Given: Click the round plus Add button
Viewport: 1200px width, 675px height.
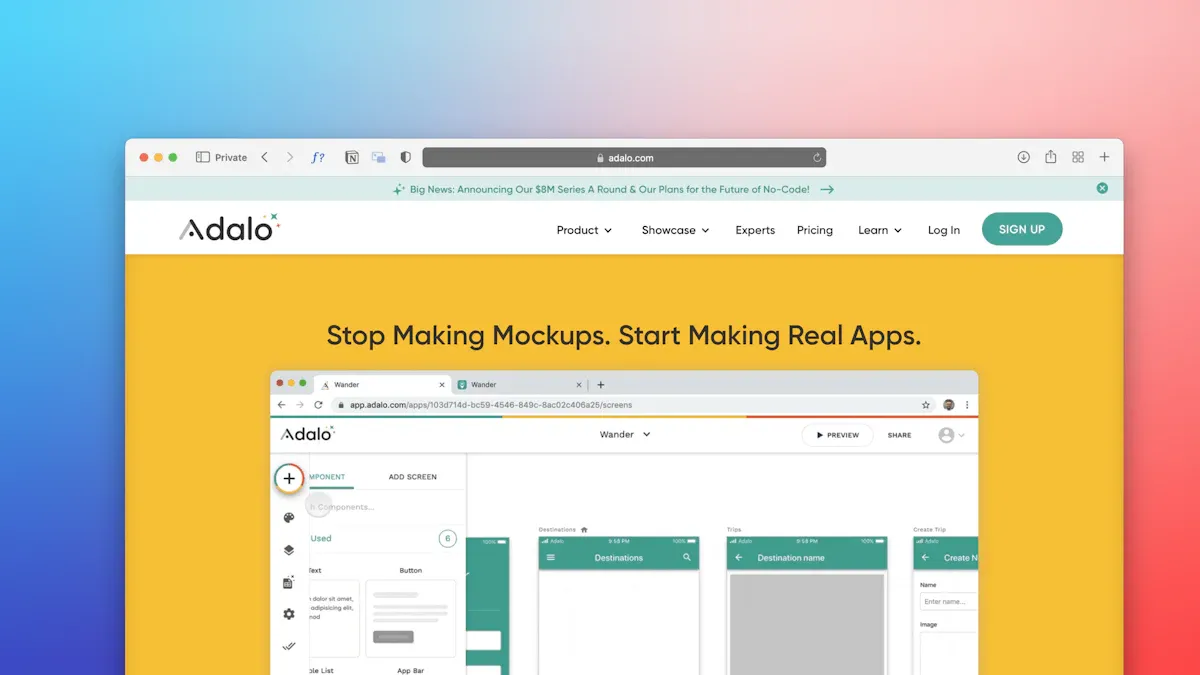Looking at the screenshot, I should (x=289, y=478).
